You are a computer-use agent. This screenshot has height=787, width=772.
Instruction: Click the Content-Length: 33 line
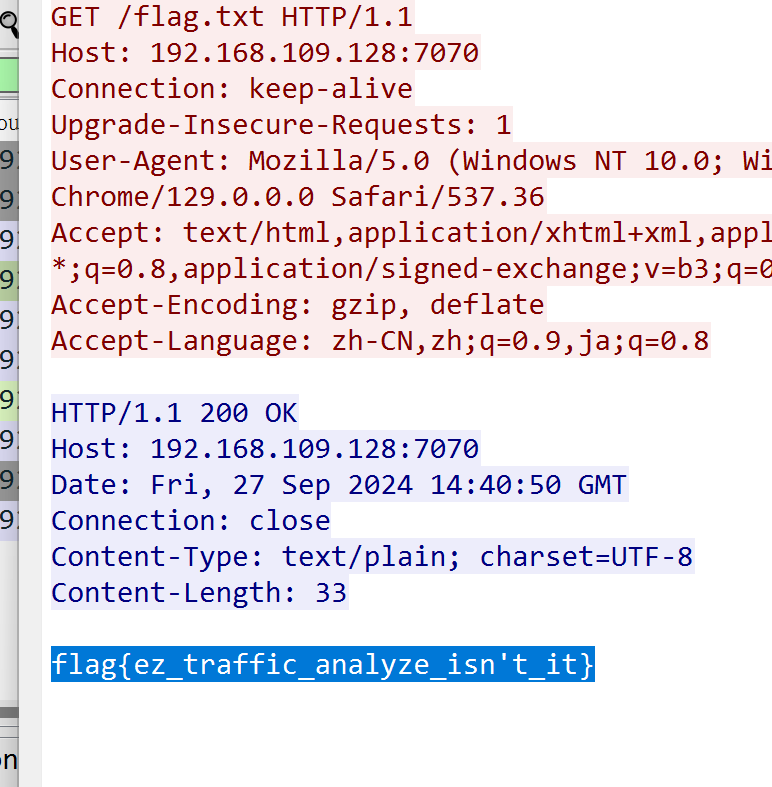pos(199,592)
